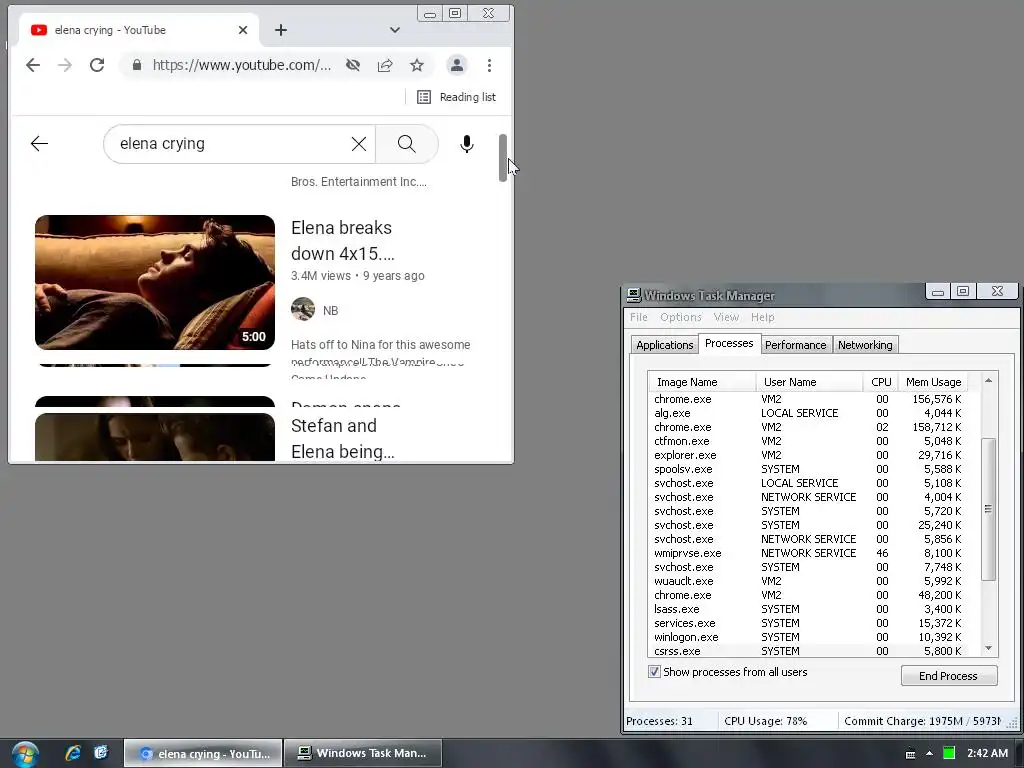The height and width of the screenshot is (768, 1024).
Task: Select the wuauclt.exe process row
Action: pos(808,581)
